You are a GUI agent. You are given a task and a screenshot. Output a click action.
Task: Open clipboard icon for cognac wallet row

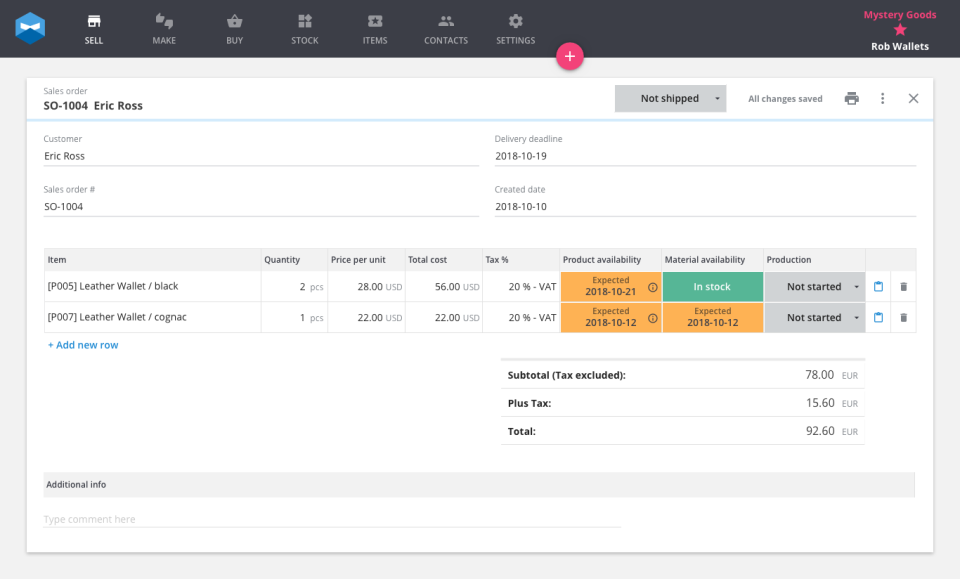point(878,318)
